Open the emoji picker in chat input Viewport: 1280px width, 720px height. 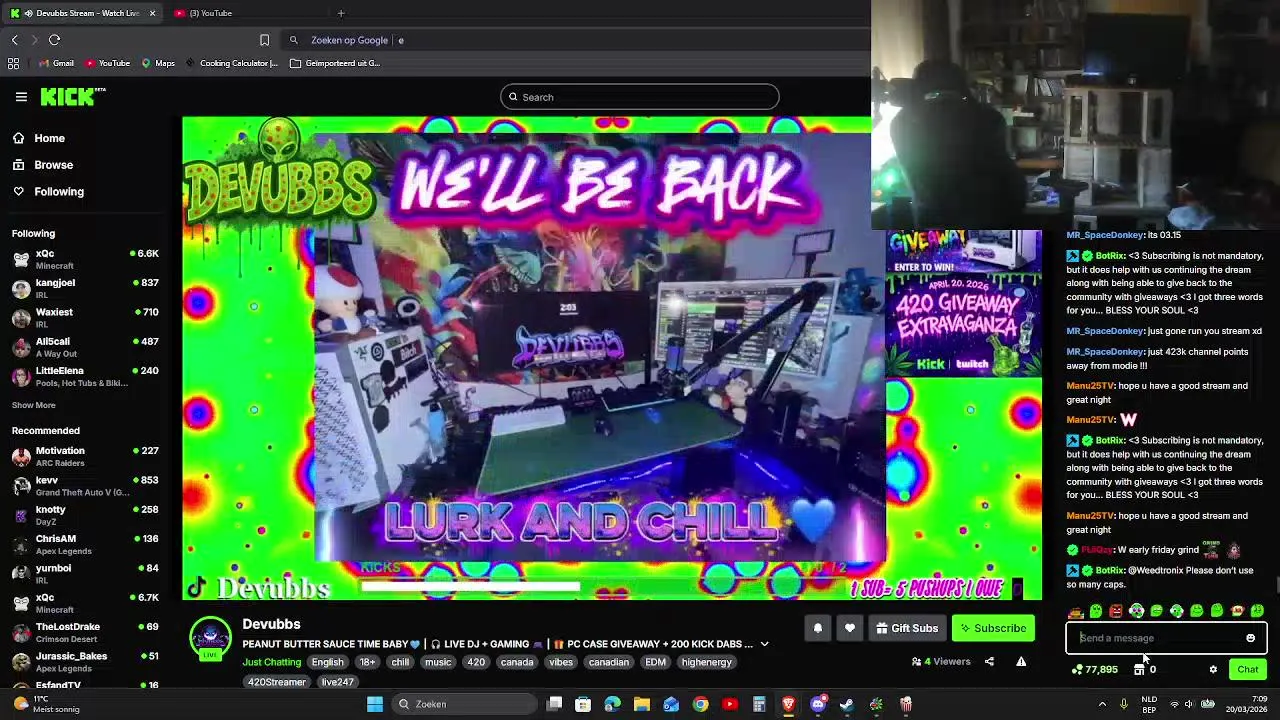[x=1250, y=638]
